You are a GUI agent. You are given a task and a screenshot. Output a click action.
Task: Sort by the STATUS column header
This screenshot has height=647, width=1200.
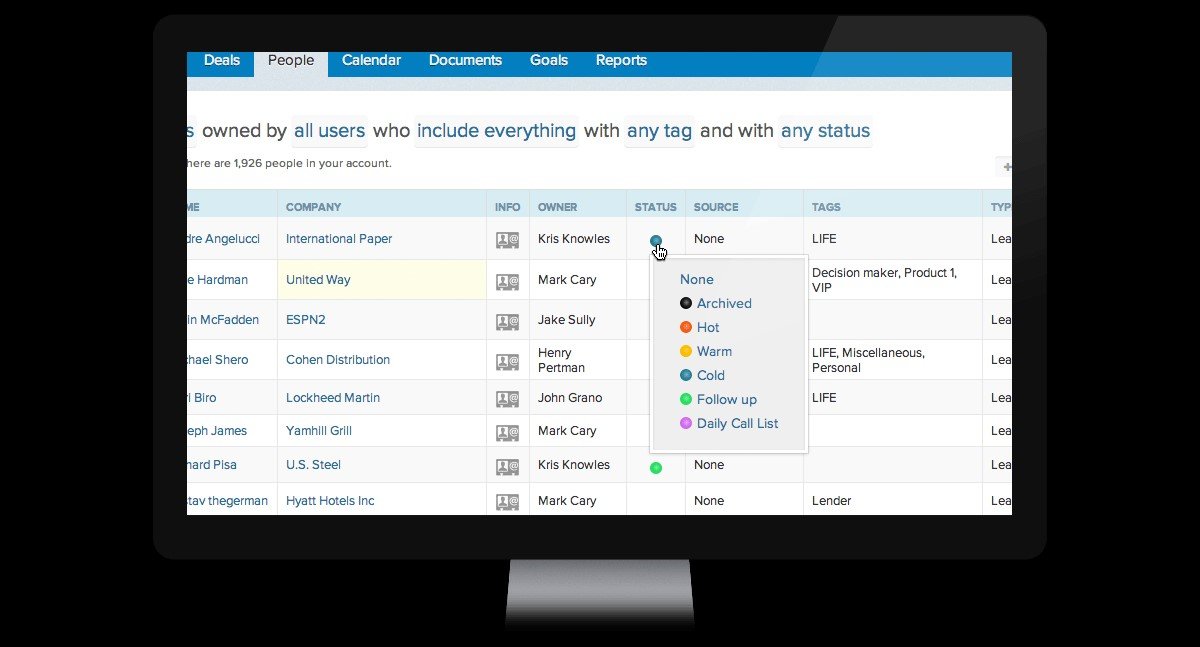pyautogui.click(x=655, y=207)
